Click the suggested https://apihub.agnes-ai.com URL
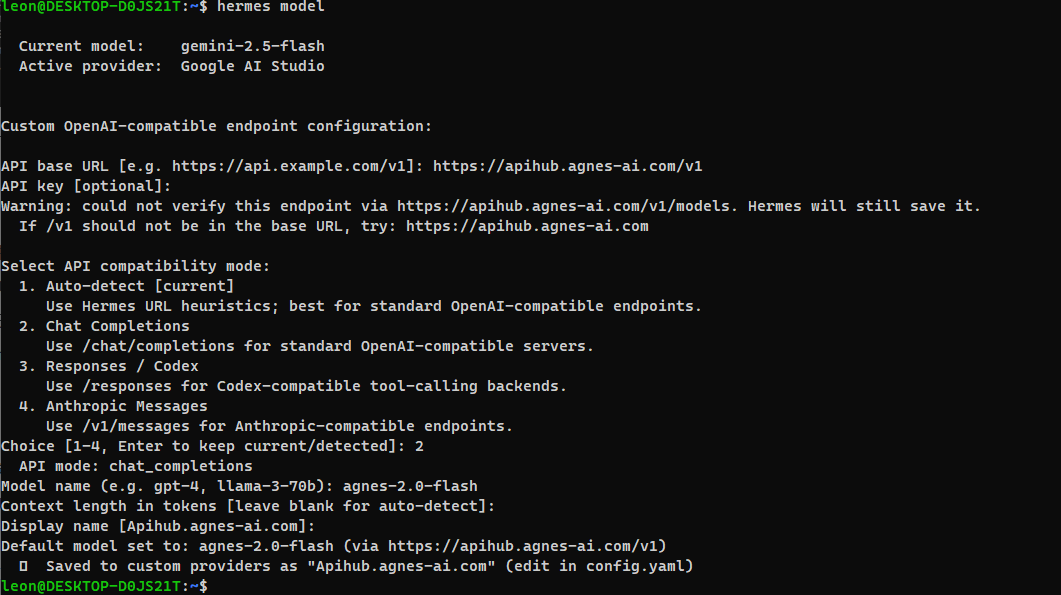The image size is (1061, 595). point(527,226)
